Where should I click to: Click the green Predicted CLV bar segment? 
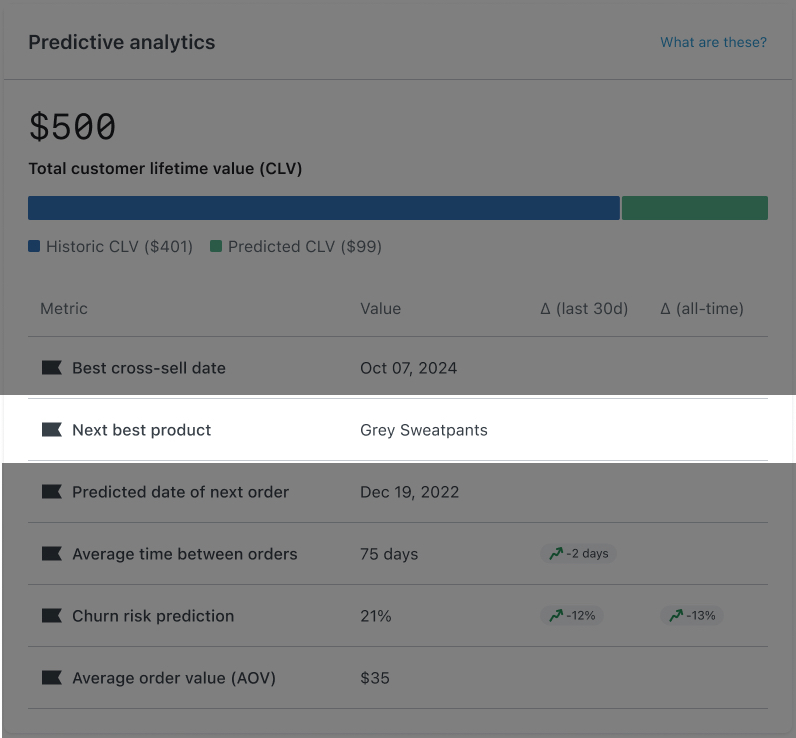tap(694, 208)
